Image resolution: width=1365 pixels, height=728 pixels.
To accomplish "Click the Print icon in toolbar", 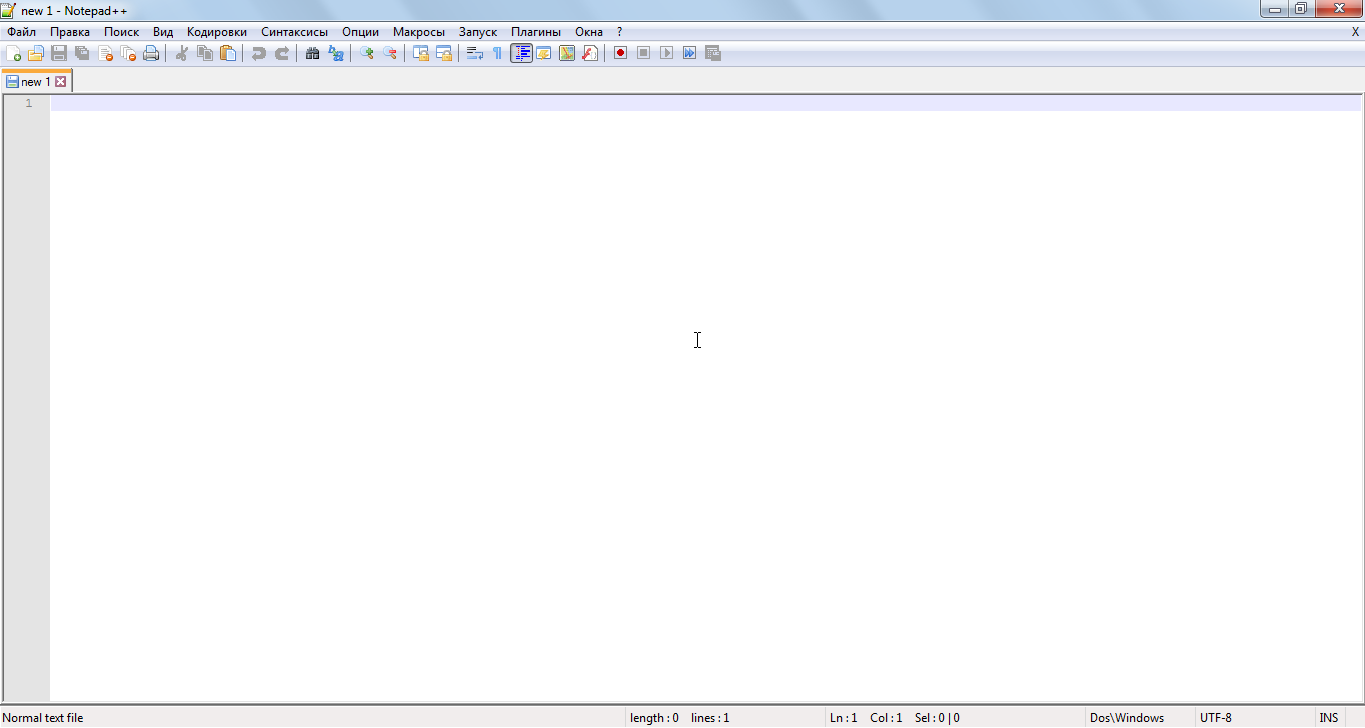I will [151, 53].
